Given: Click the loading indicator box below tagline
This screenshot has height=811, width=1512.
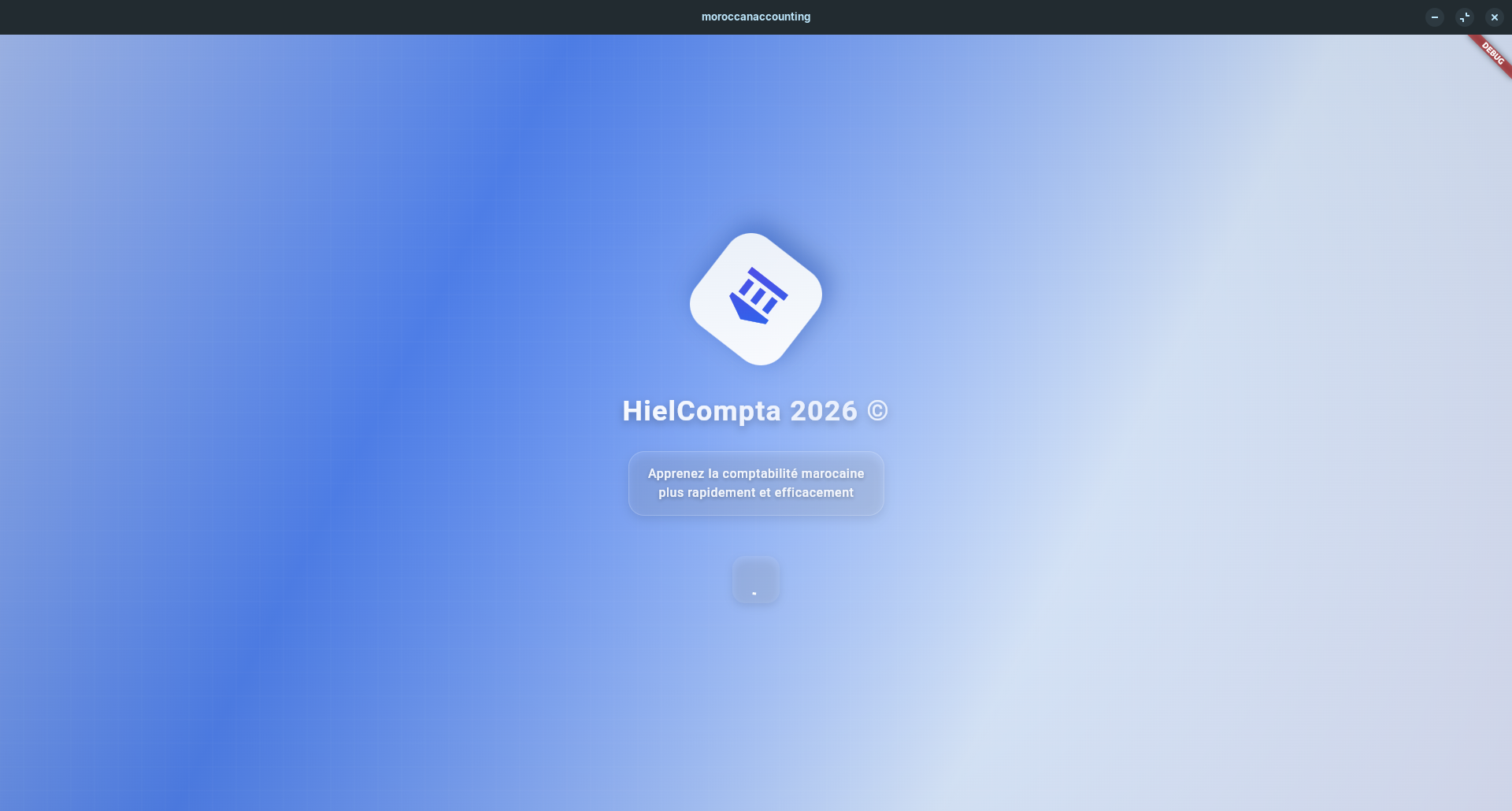Looking at the screenshot, I should 755,580.
